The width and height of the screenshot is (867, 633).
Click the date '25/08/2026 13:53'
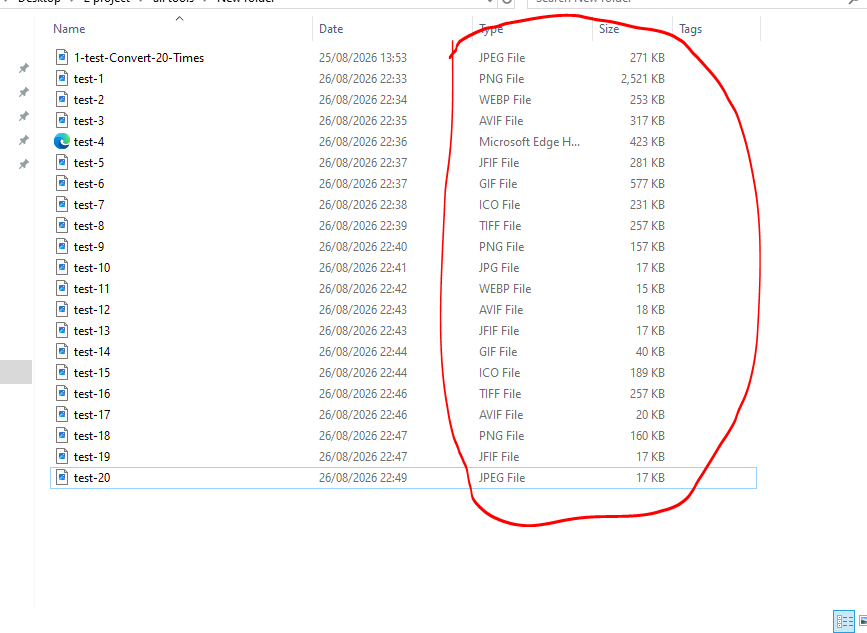tap(363, 57)
